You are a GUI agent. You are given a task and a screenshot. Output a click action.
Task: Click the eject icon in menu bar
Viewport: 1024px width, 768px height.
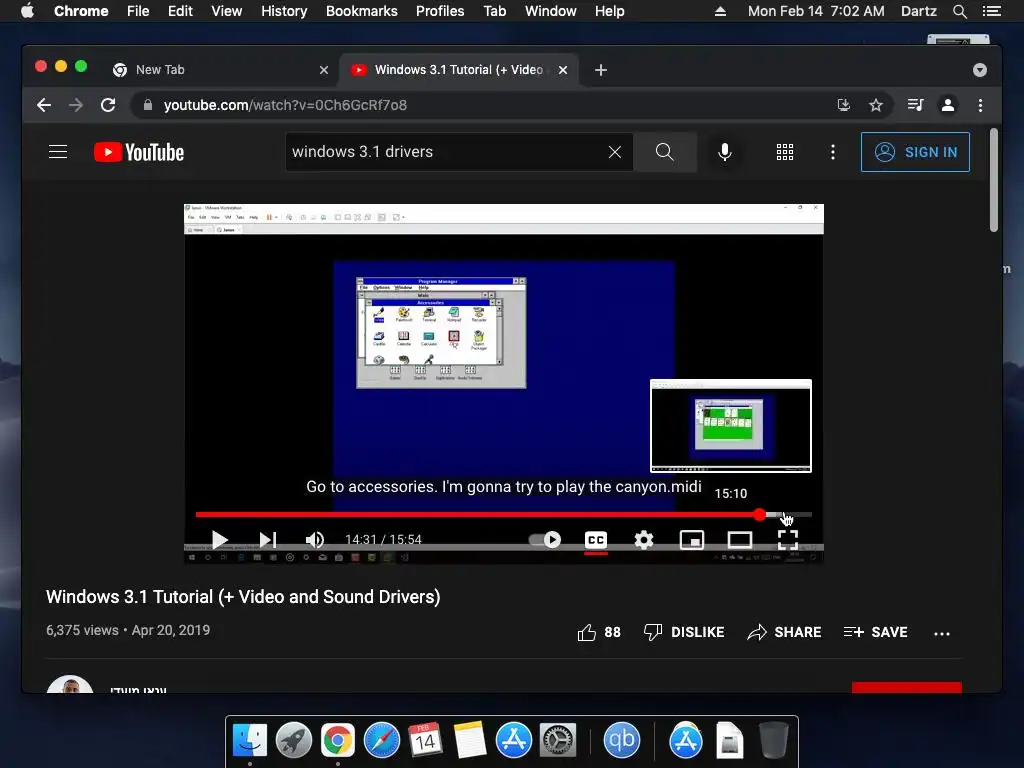[x=720, y=11]
